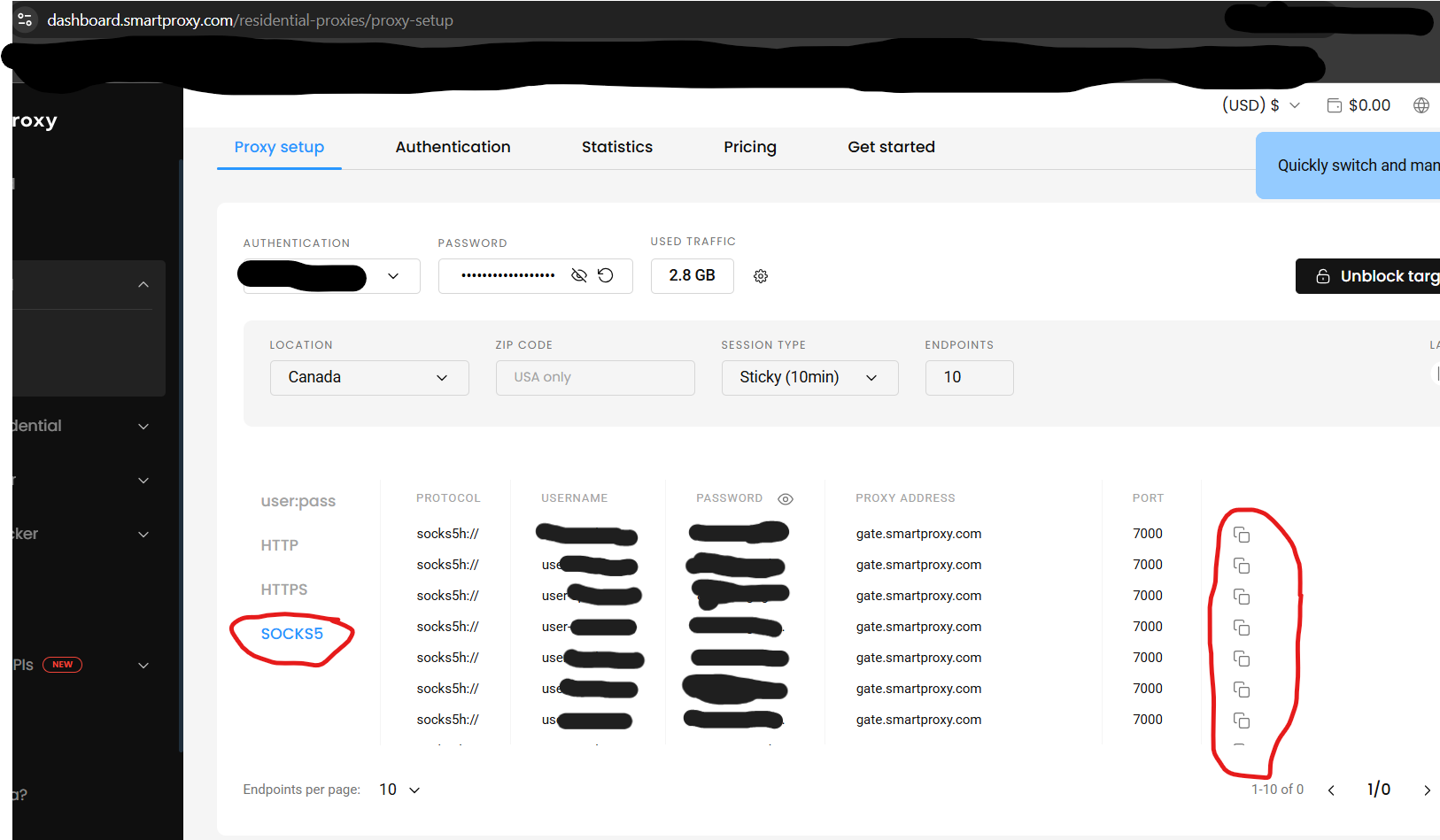
Task: Open used traffic settings gear
Action: pos(761,276)
